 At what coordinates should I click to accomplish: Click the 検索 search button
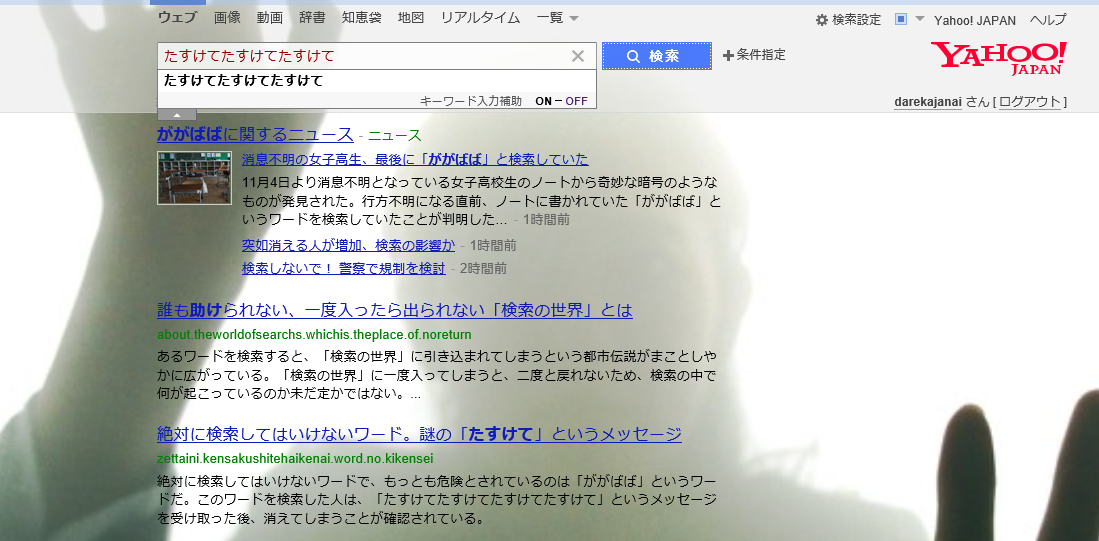656,56
